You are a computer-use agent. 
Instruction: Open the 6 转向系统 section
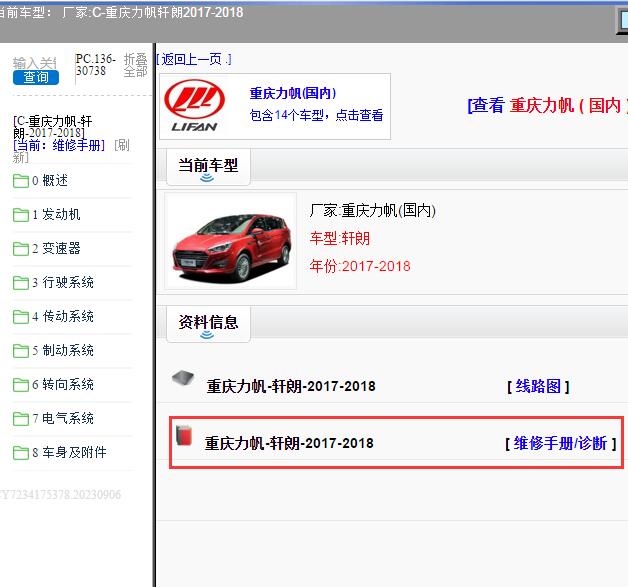[x=62, y=385]
